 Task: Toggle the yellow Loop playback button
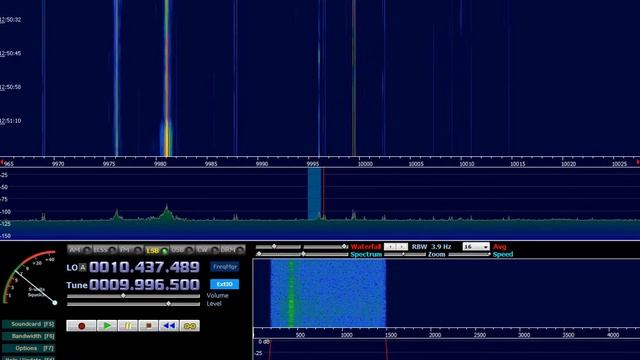pyautogui.click(x=190, y=326)
